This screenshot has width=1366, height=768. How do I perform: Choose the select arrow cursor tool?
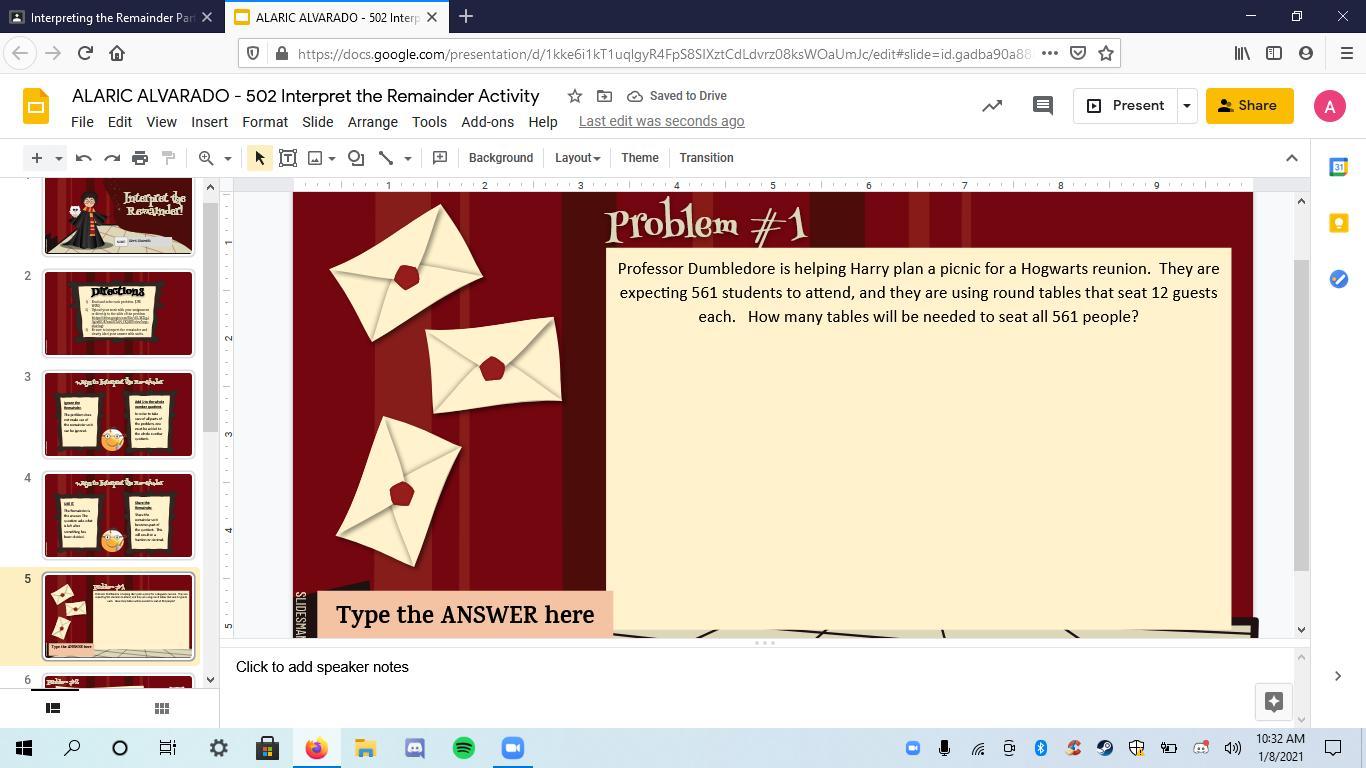[260, 158]
